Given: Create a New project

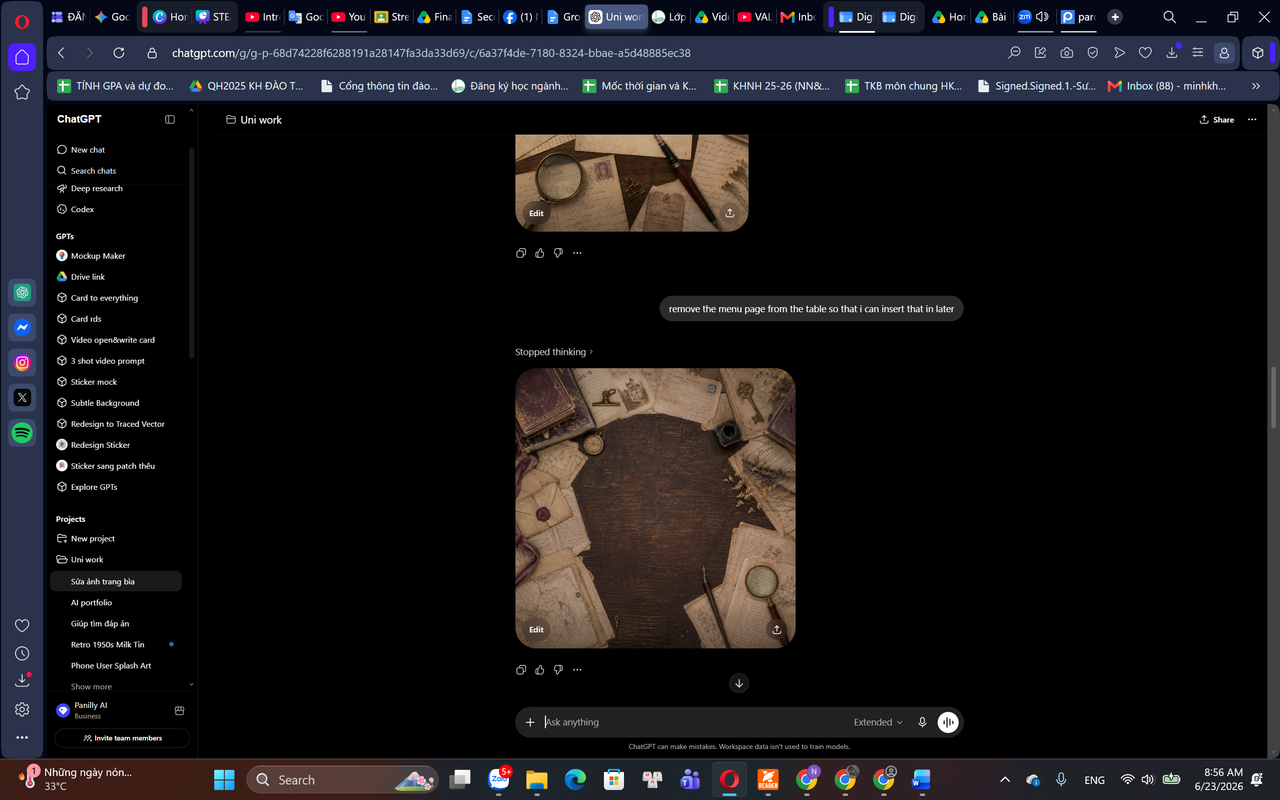Looking at the screenshot, I should (x=119, y=538).
